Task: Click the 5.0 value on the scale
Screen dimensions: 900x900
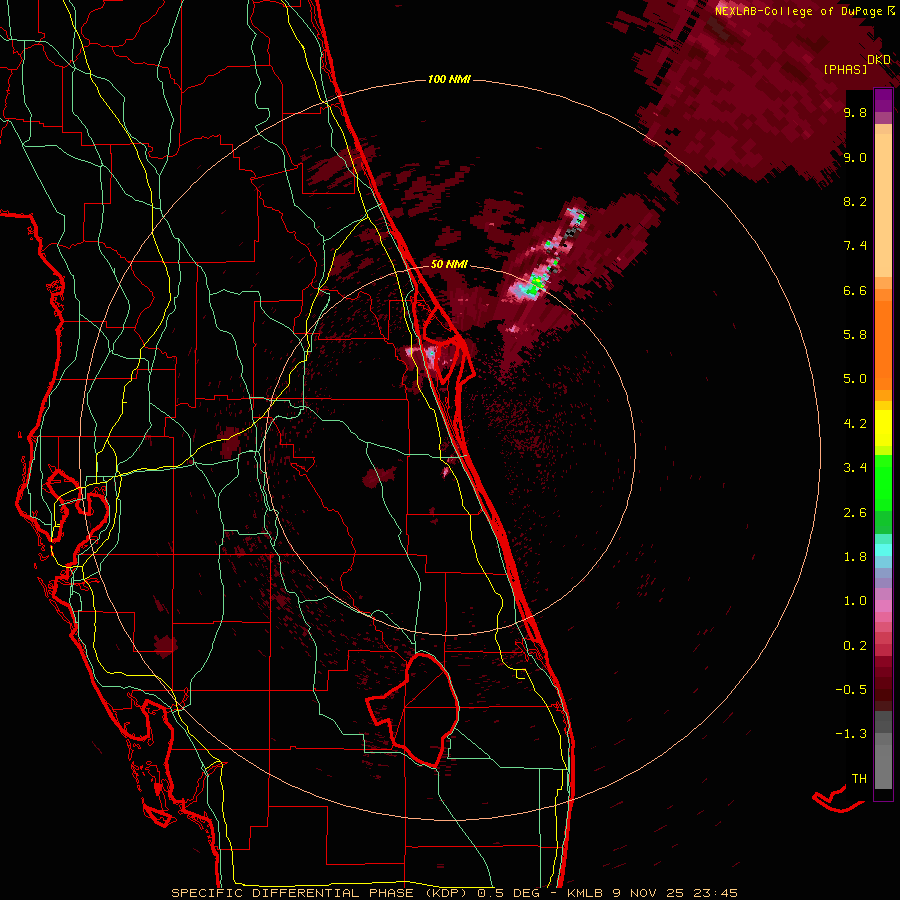Action: (x=855, y=379)
